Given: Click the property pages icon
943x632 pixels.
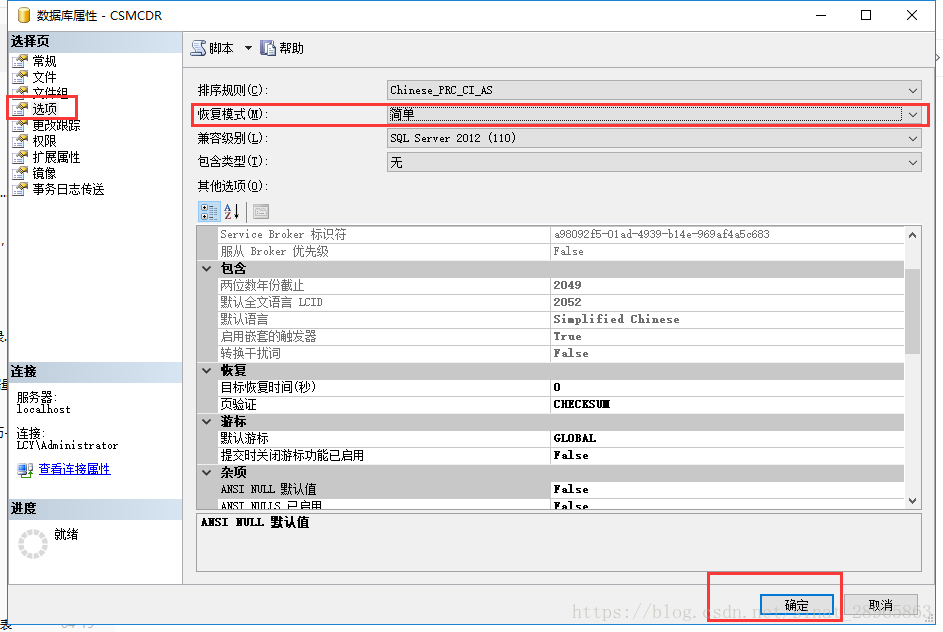Looking at the screenshot, I should (261, 212).
